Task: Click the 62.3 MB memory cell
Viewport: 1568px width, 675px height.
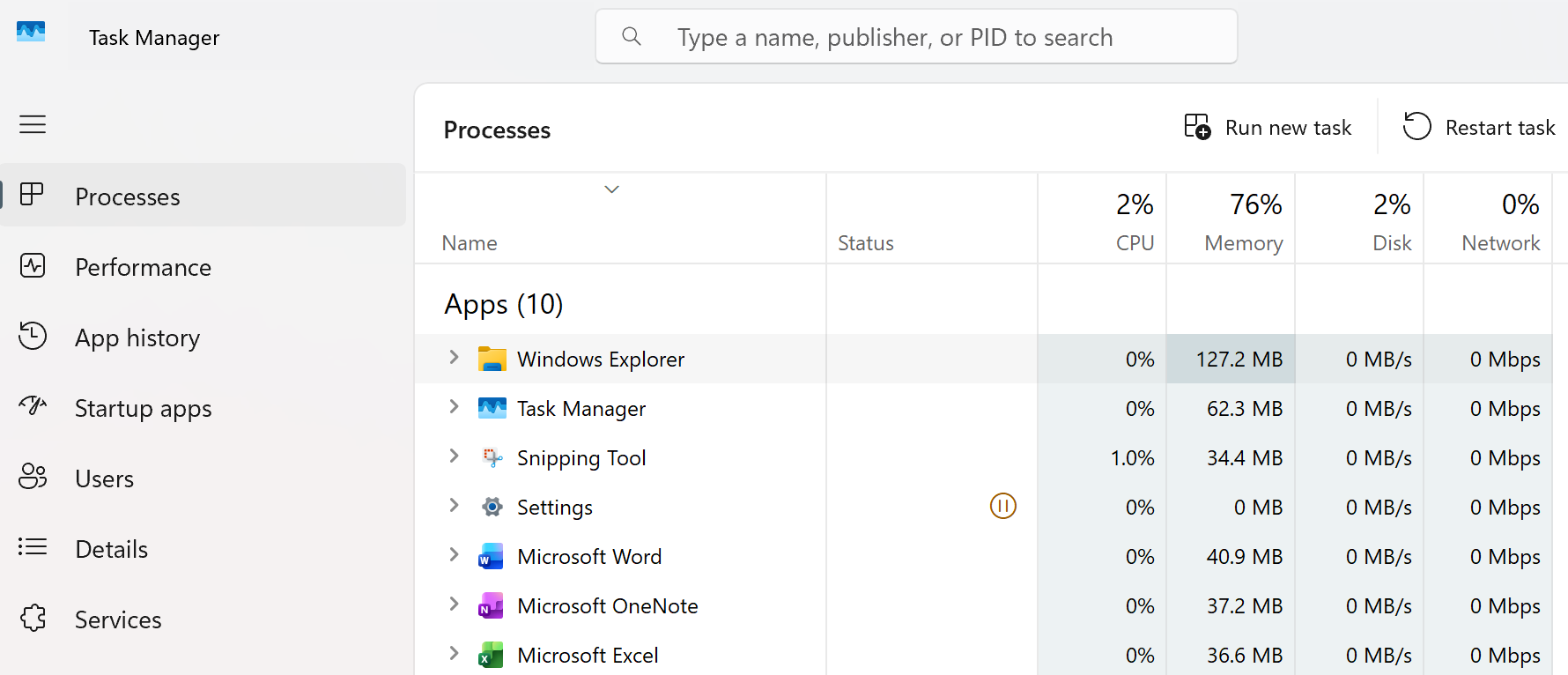Action: click(x=1231, y=408)
